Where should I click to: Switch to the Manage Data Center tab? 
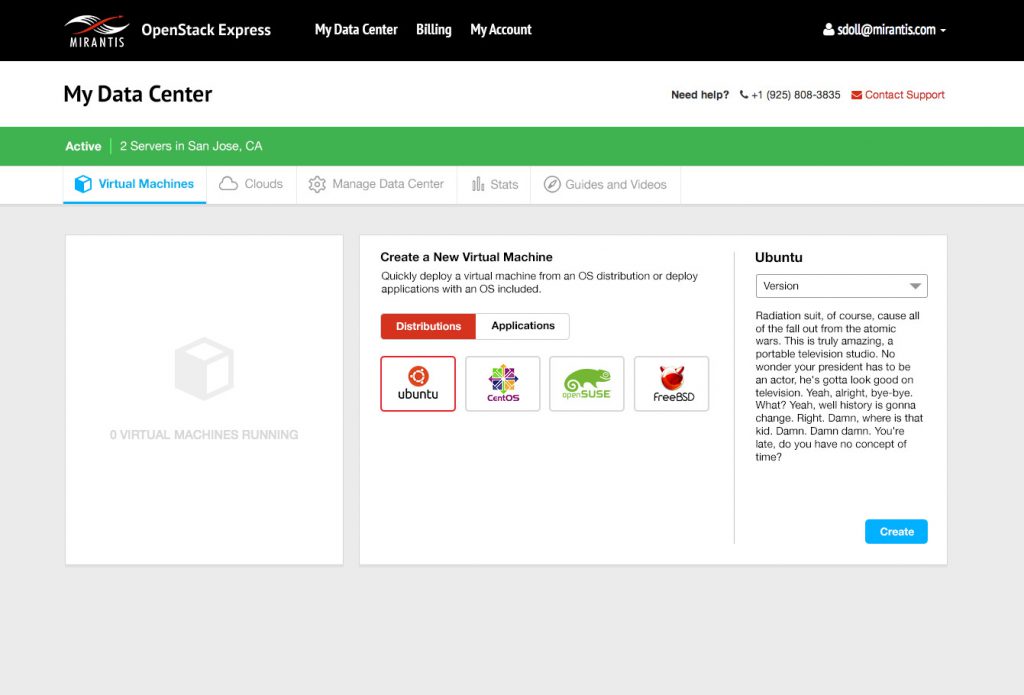click(377, 184)
